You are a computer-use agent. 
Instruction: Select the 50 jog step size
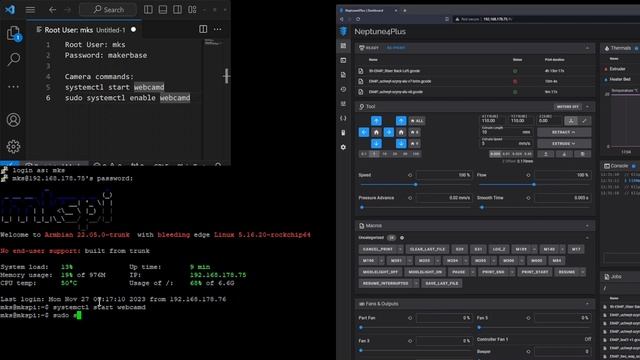tap(405, 154)
